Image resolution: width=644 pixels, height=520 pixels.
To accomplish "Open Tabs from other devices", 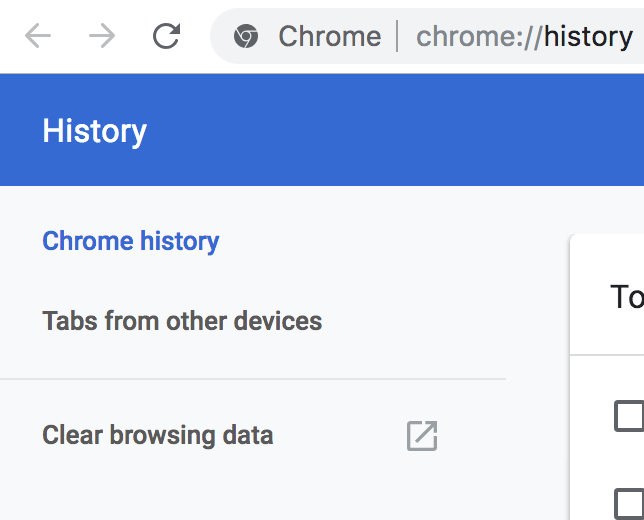I will pyautogui.click(x=182, y=321).
